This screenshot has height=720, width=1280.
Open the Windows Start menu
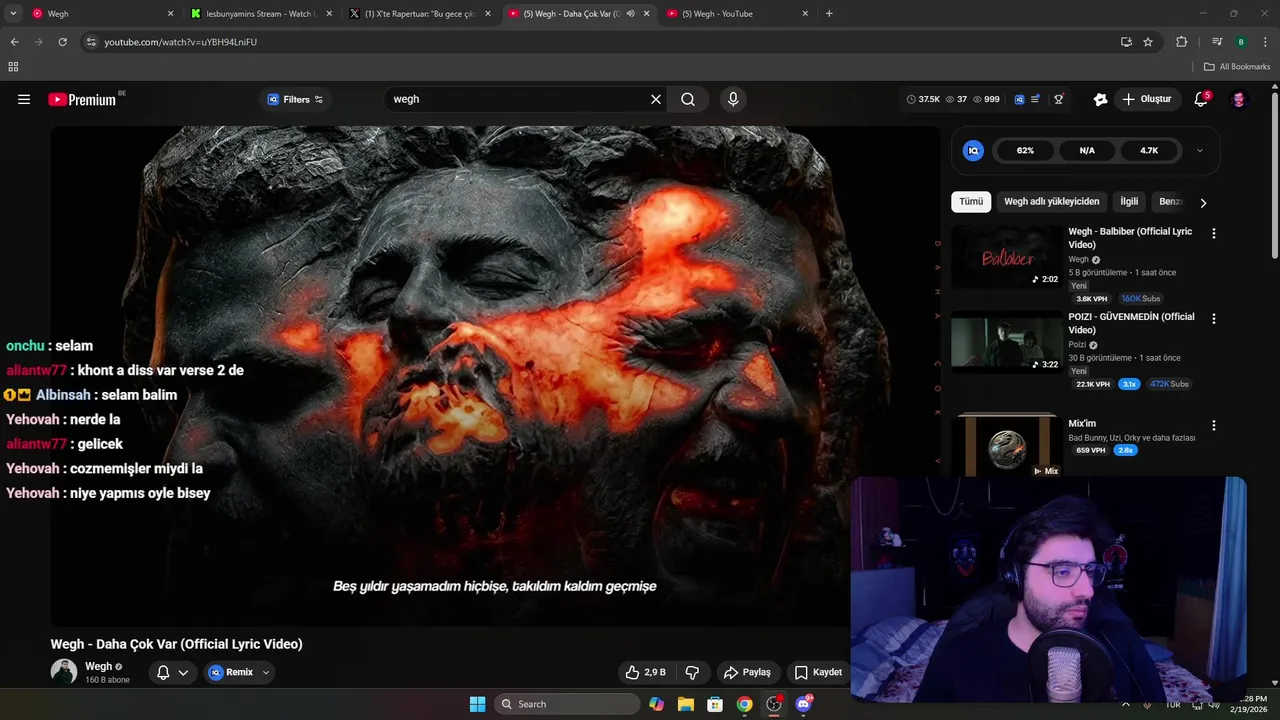[478, 704]
